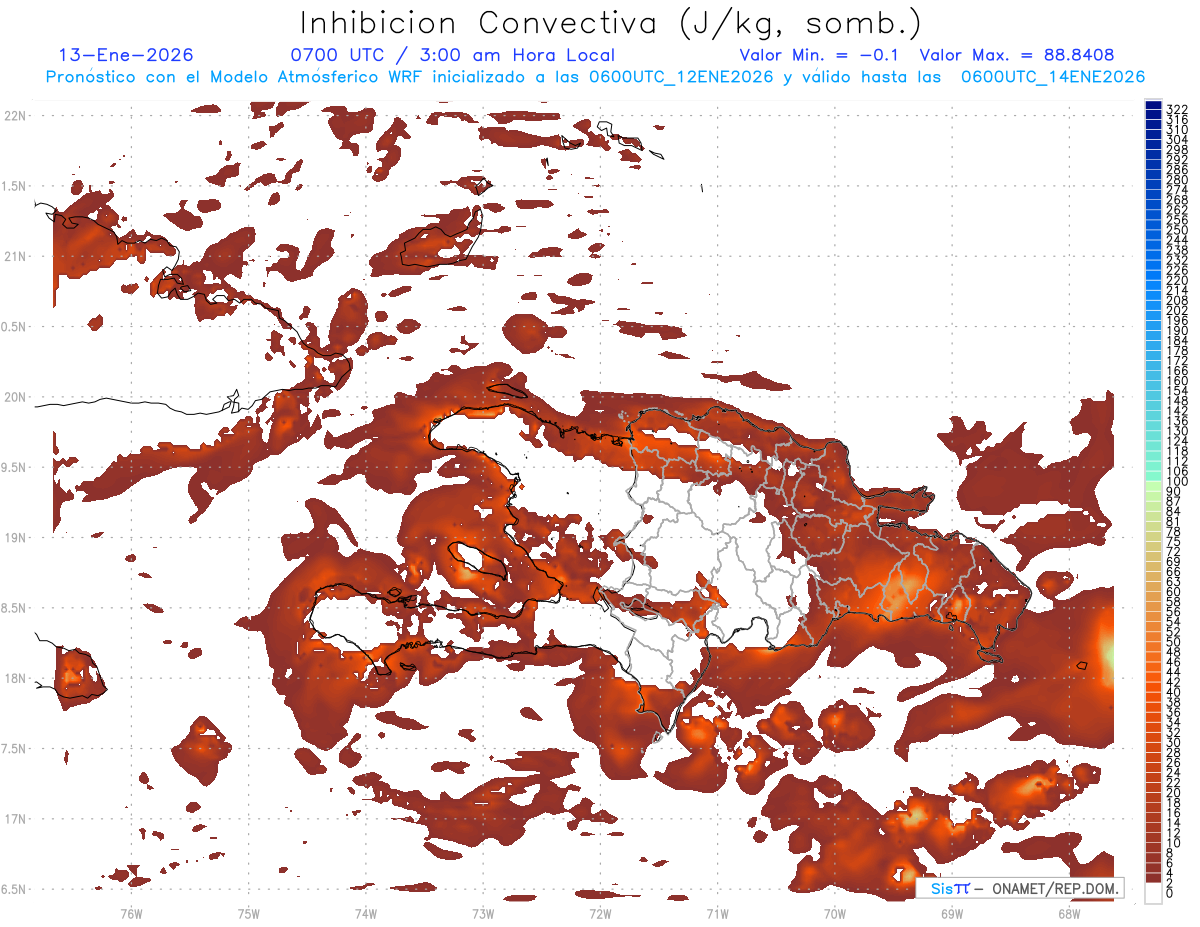This screenshot has width=1200, height=927.
Task: Click the "9.5N" latitude tick label
Action: tap(15, 468)
